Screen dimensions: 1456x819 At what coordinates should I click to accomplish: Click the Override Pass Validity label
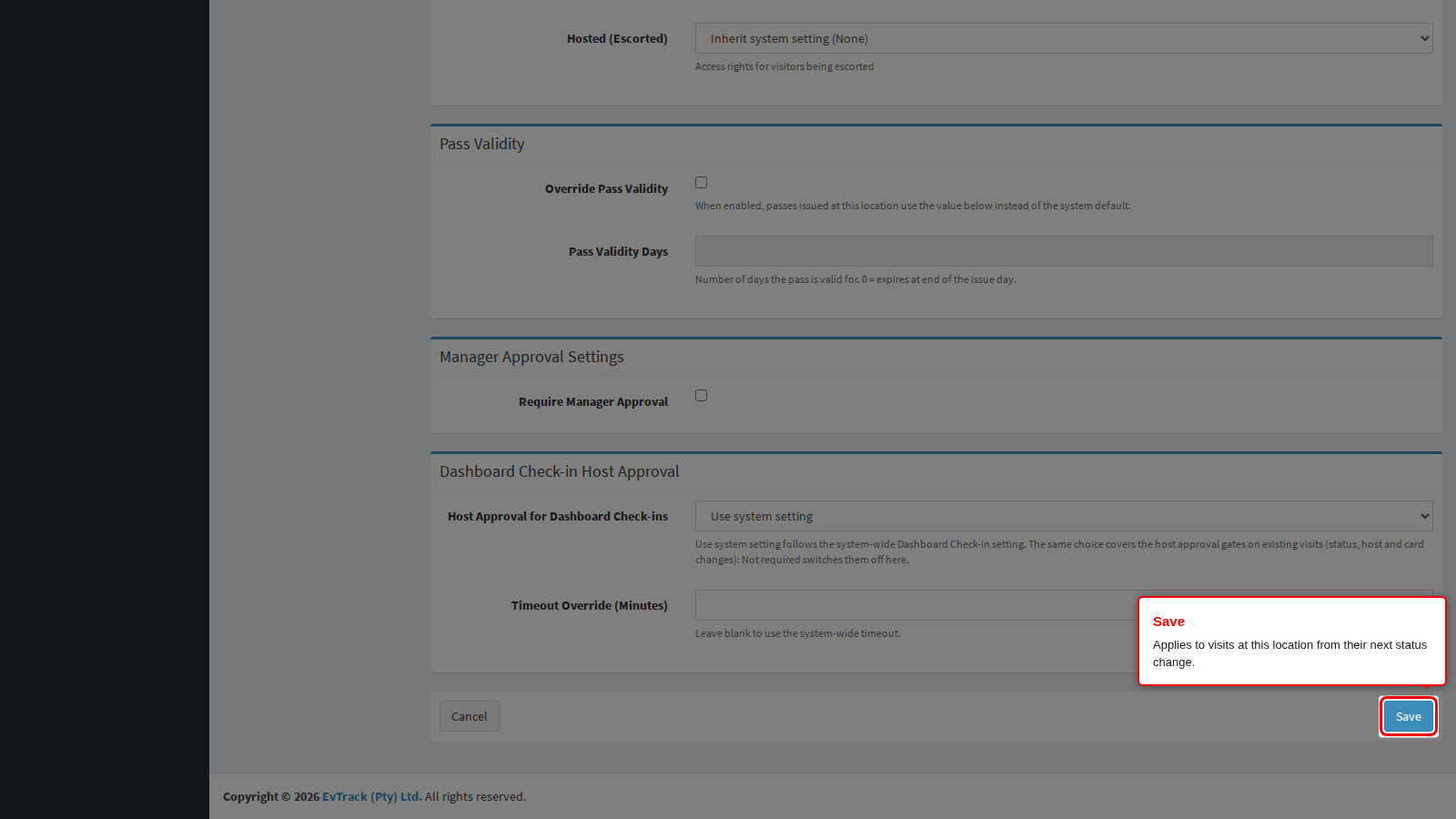pyautogui.click(x=607, y=188)
